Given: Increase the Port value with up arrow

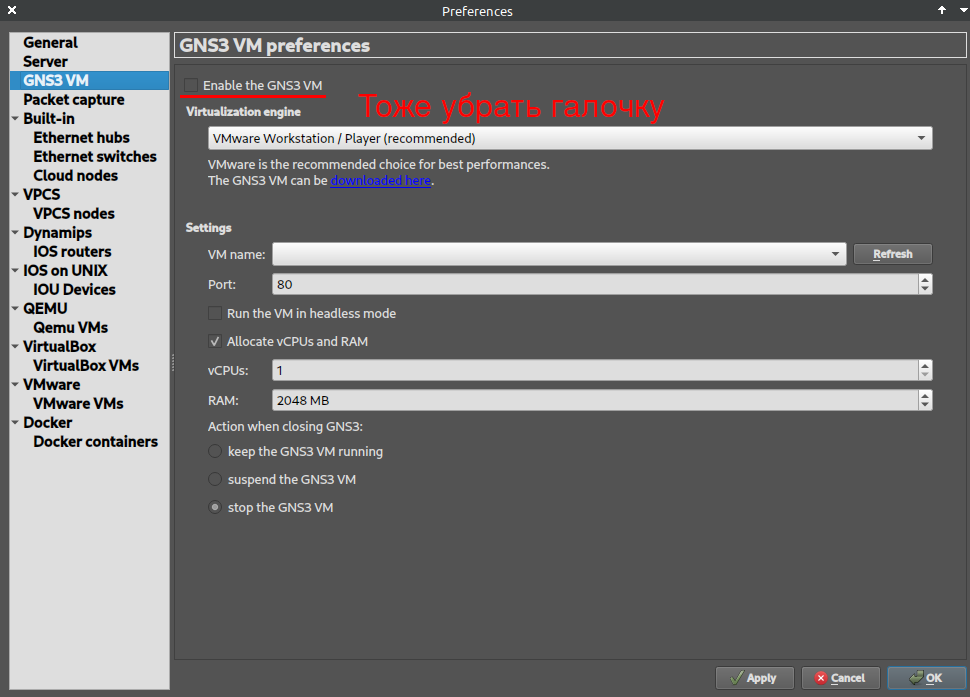Looking at the screenshot, I should tap(925, 280).
